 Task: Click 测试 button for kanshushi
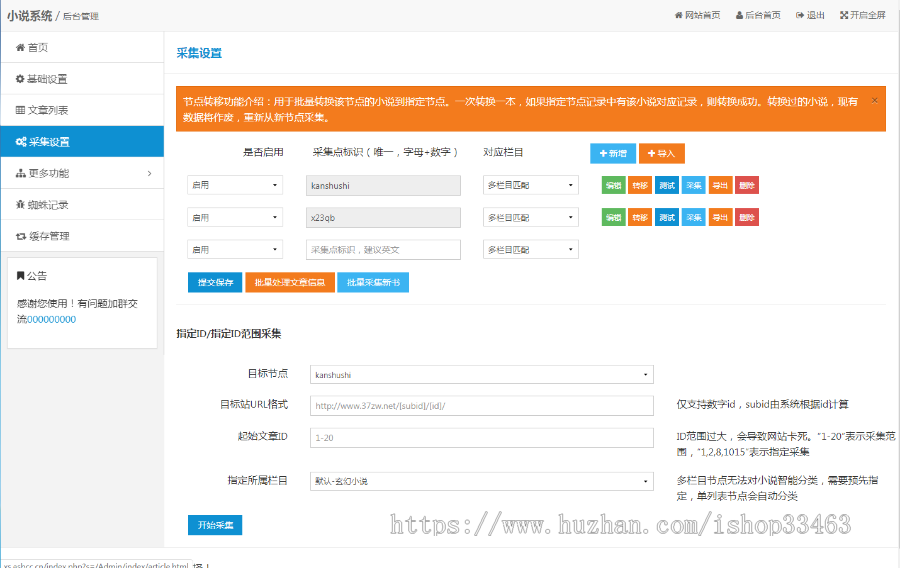tap(667, 185)
